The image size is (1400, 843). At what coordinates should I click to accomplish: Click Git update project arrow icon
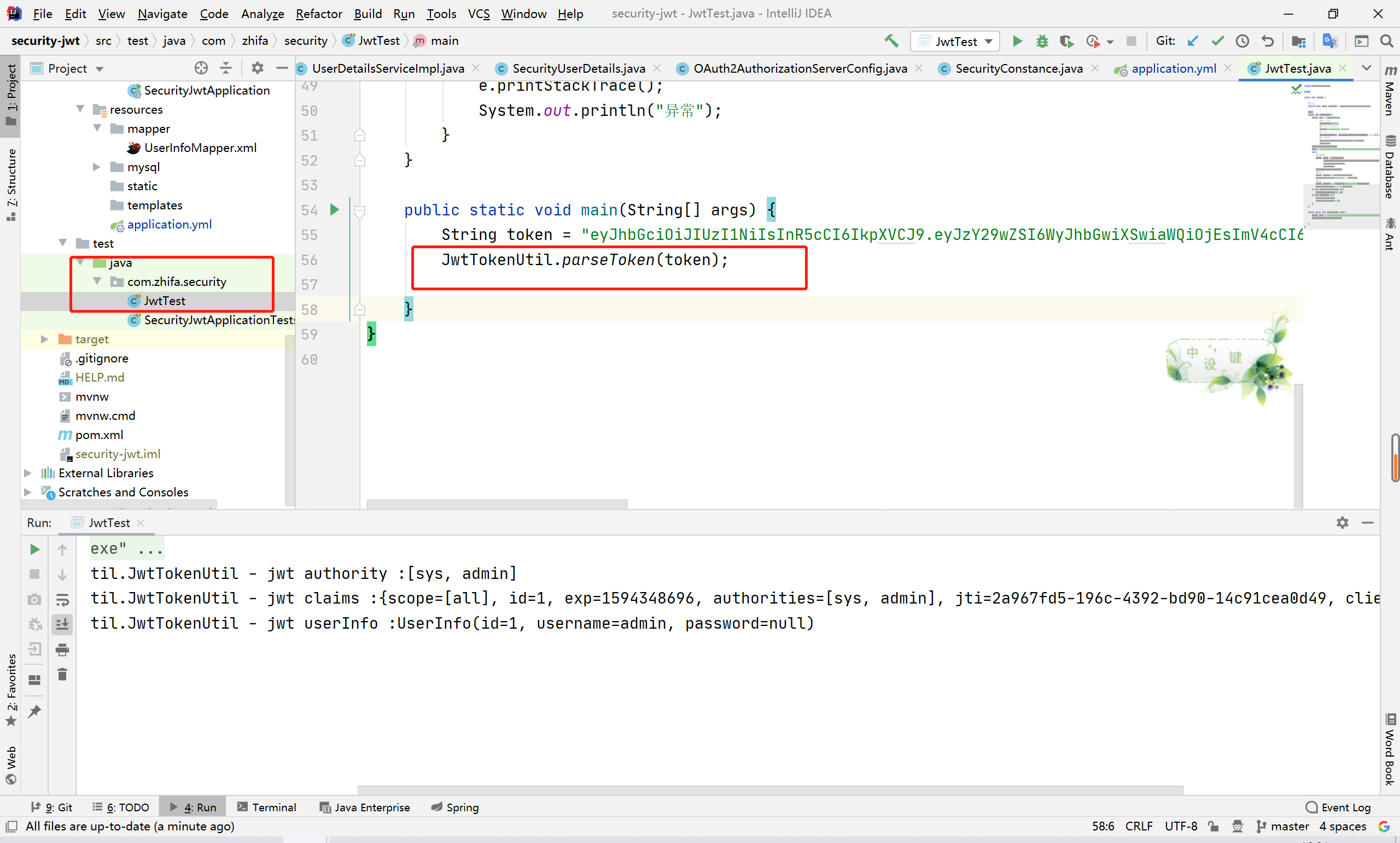pos(1192,41)
